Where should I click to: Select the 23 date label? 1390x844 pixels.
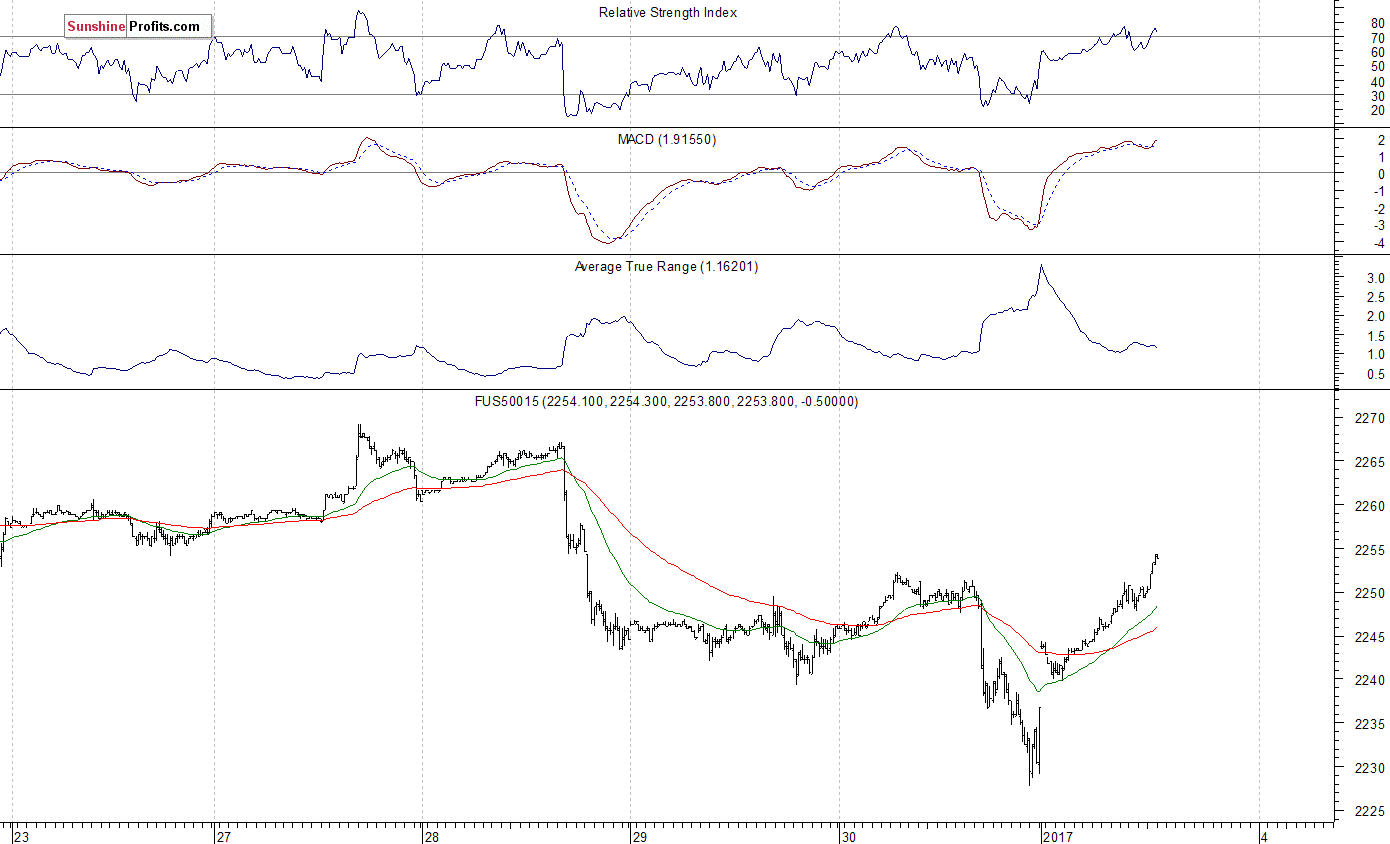pos(22,836)
